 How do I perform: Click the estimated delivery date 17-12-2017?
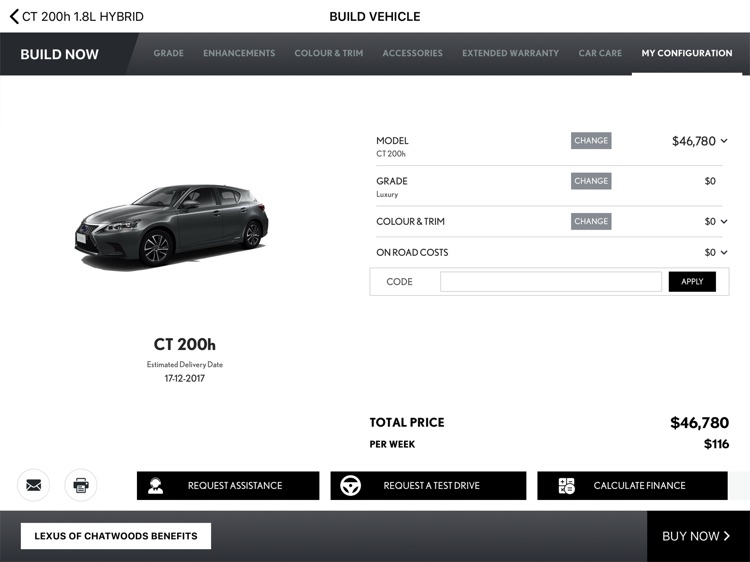185,378
